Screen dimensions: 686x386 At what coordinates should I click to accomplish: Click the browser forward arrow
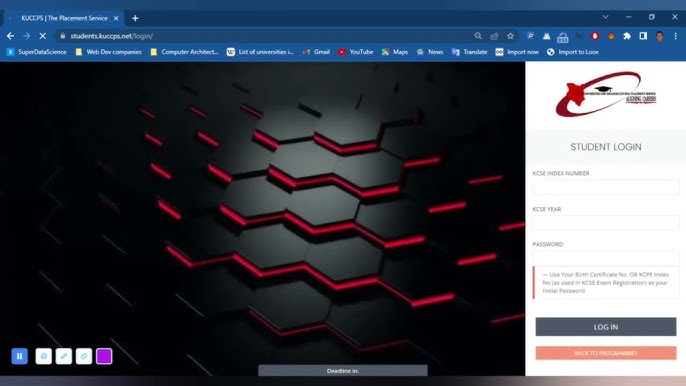(26, 36)
